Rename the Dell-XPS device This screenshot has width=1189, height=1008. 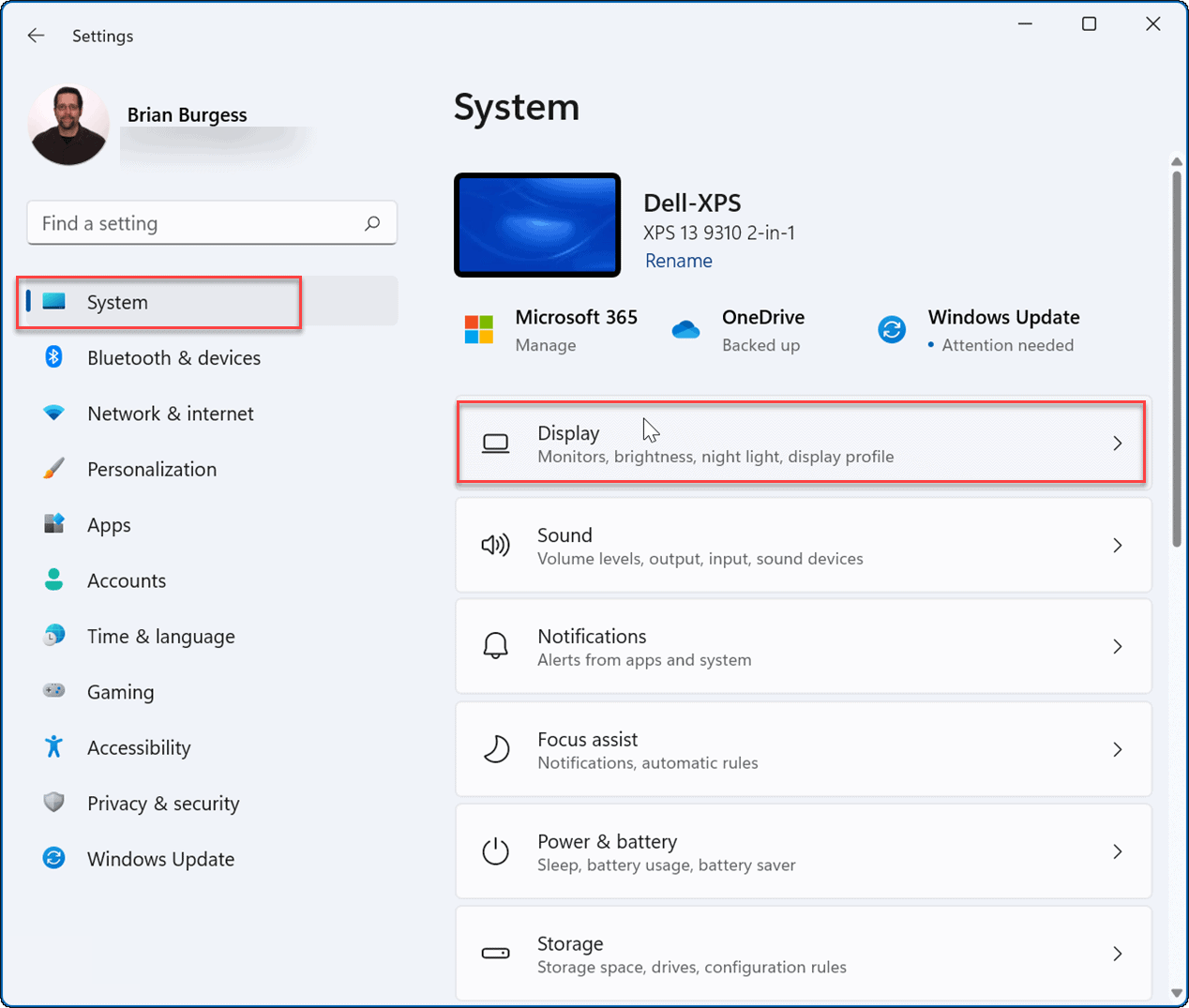678,261
